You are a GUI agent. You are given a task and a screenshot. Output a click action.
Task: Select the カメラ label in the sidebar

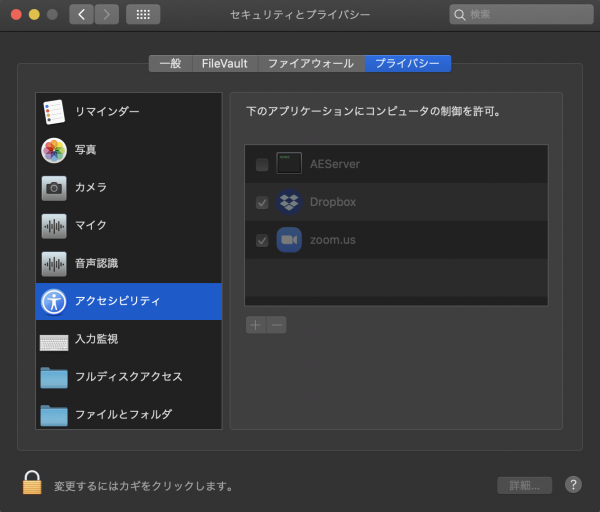tap(91, 188)
